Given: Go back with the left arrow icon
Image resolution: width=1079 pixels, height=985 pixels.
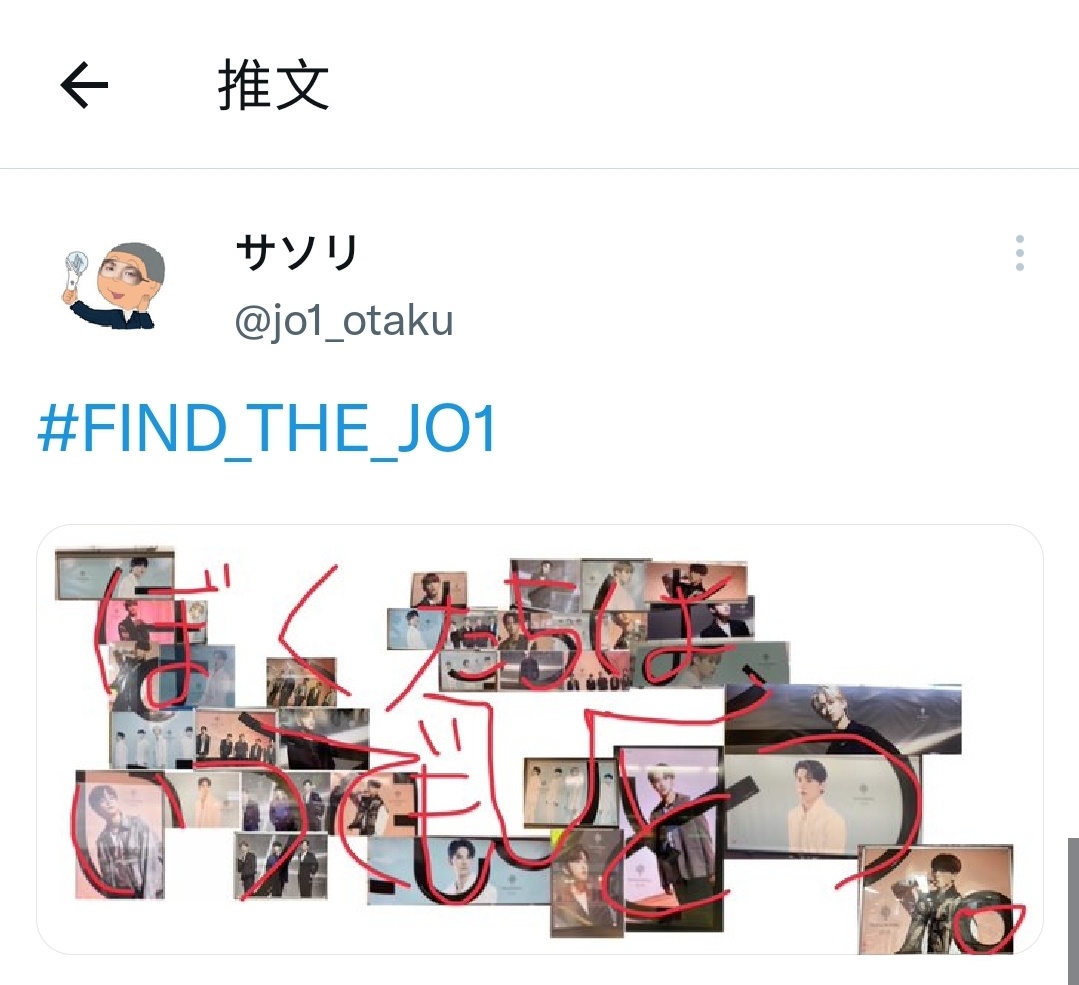Looking at the screenshot, I should 84,85.
